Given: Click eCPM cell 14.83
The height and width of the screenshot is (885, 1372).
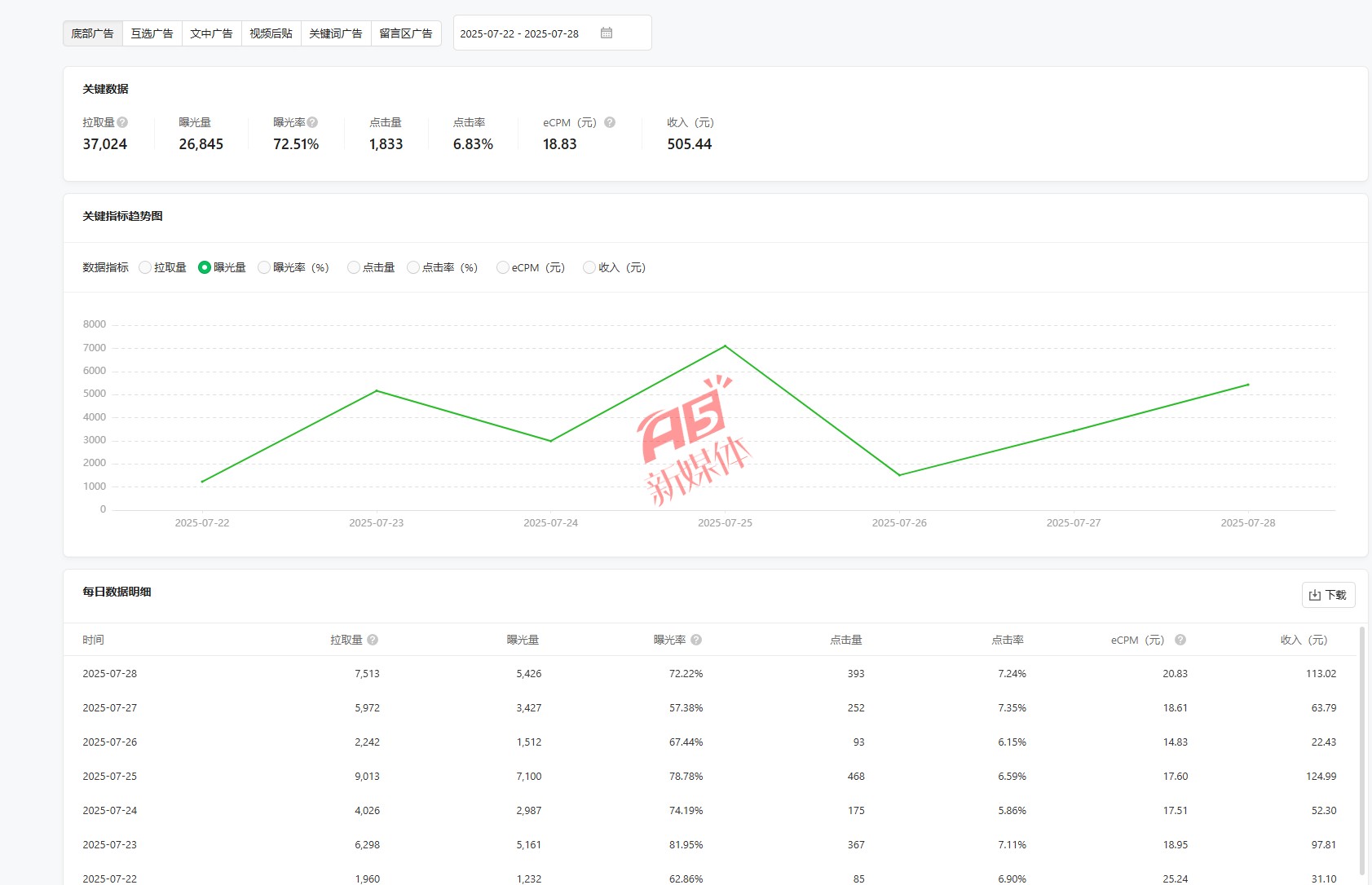Looking at the screenshot, I should (1175, 742).
